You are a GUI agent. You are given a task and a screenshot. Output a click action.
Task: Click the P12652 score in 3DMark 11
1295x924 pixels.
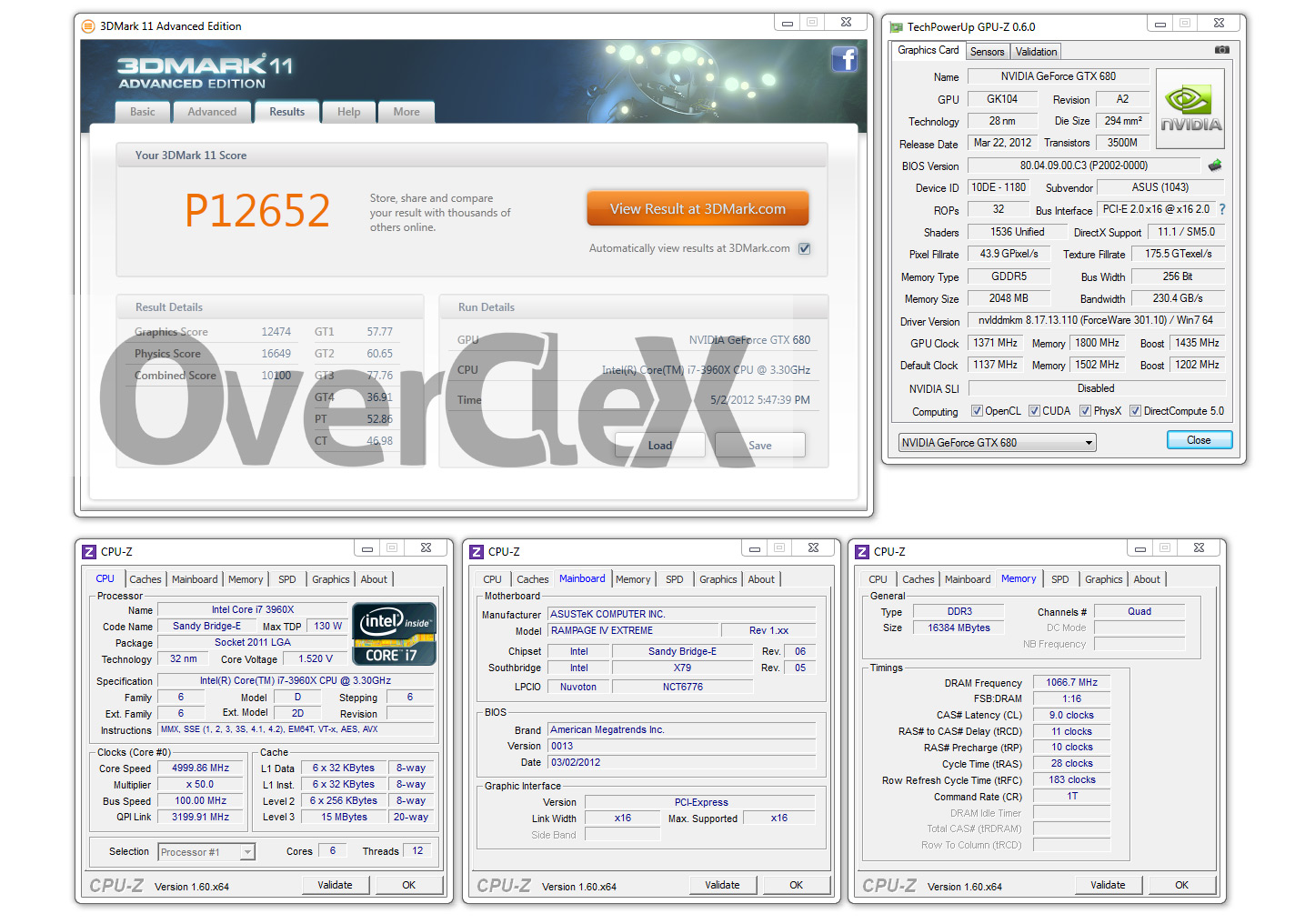(x=257, y=210)
